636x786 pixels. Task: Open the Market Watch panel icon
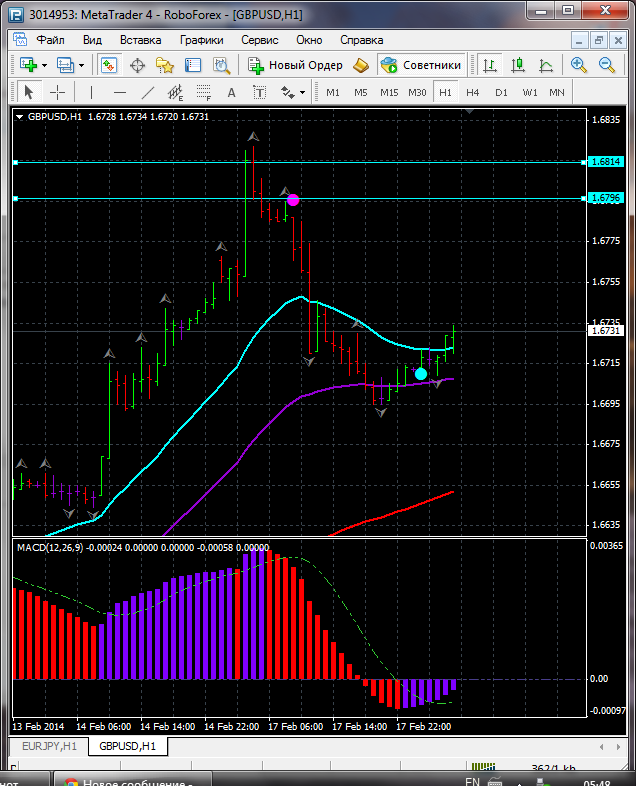[x=109, y=65]
